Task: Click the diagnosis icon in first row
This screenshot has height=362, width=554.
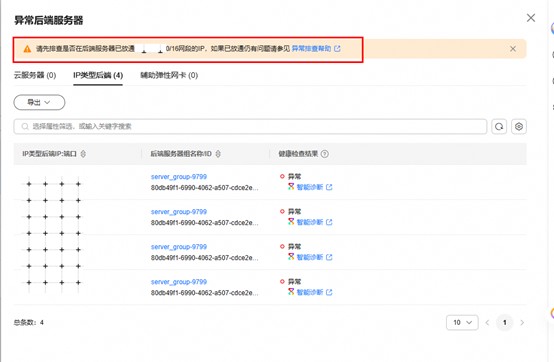Action: pyautogui.click(x=291, y=186)
